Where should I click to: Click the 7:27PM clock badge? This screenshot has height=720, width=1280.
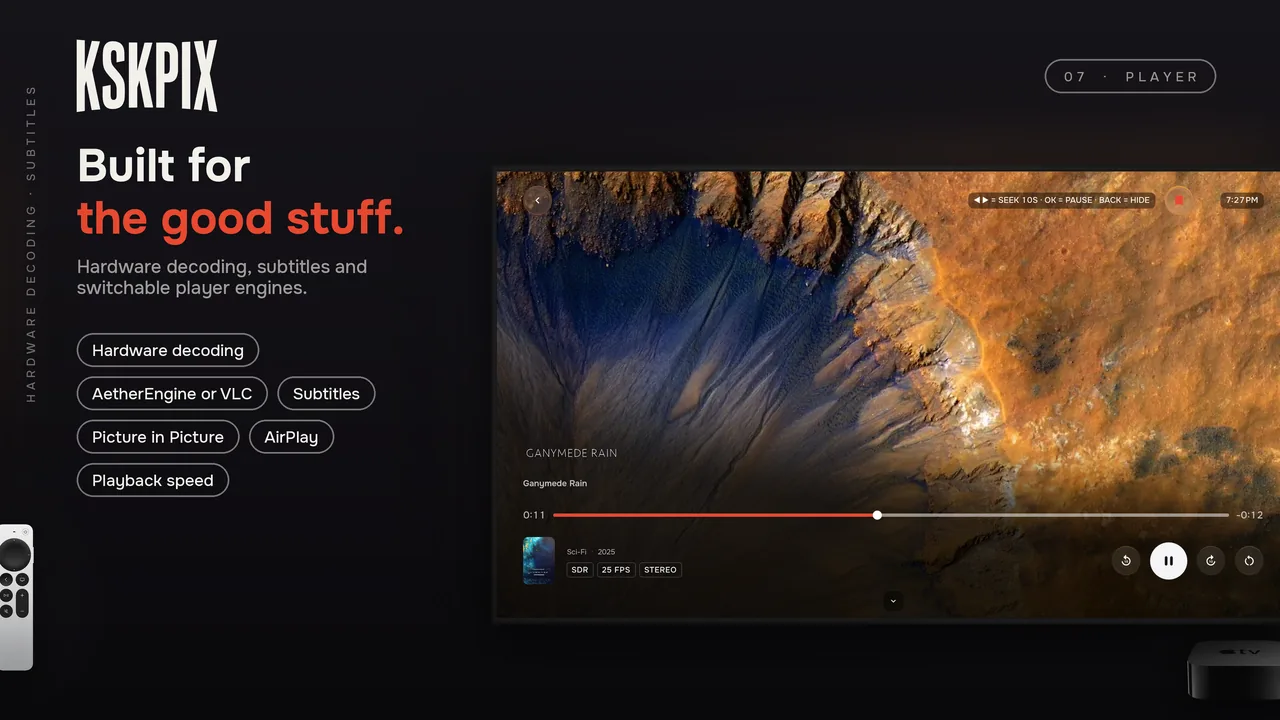(1242, 200)
